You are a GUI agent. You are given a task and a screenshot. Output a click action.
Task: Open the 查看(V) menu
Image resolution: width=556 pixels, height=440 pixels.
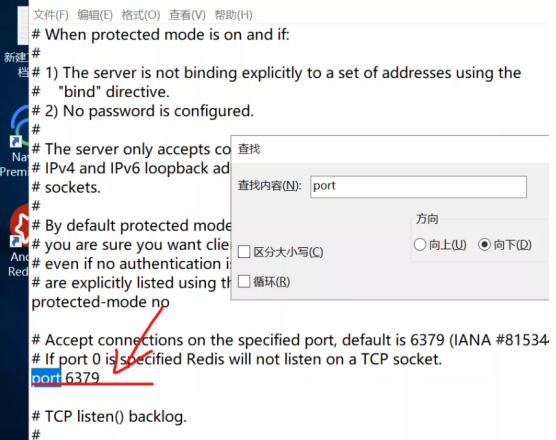pyautogui.click(x=187, y=15)
